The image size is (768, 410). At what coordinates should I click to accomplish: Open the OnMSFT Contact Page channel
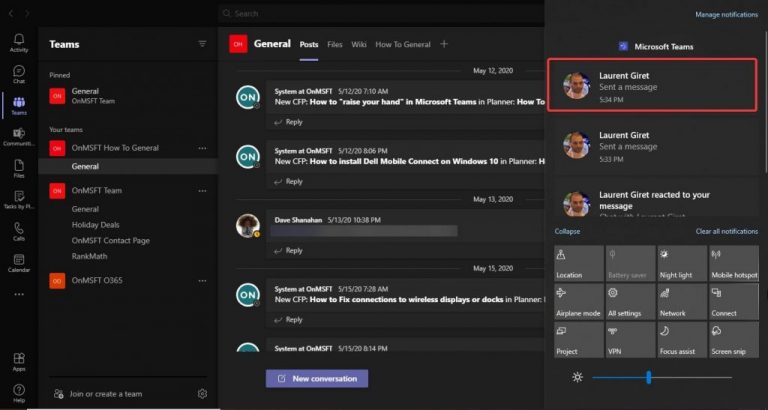[x=111, y=241]
